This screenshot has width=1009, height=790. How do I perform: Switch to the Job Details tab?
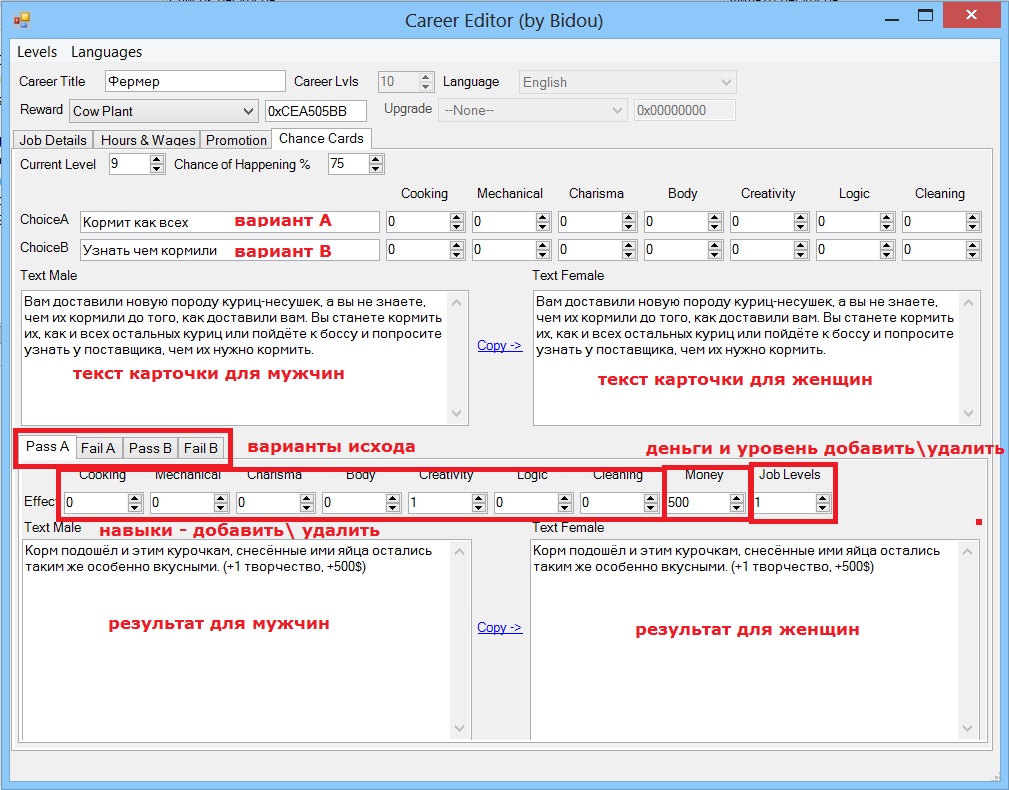point(53,140)
